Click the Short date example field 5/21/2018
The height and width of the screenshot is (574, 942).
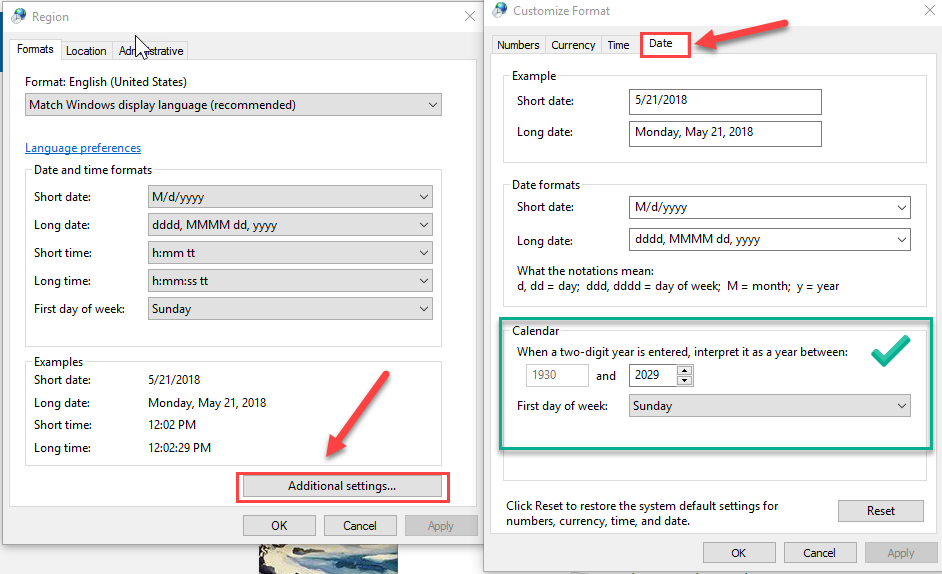(x=725, y=102)
